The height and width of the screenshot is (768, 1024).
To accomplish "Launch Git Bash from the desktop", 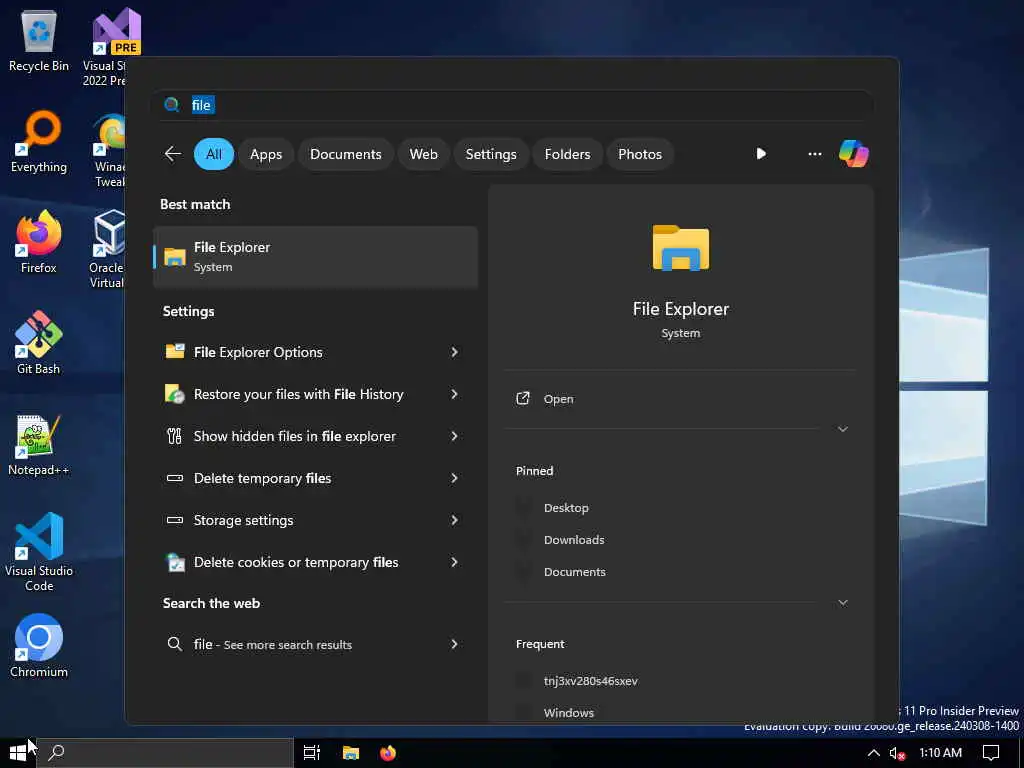I will [39, 343].
